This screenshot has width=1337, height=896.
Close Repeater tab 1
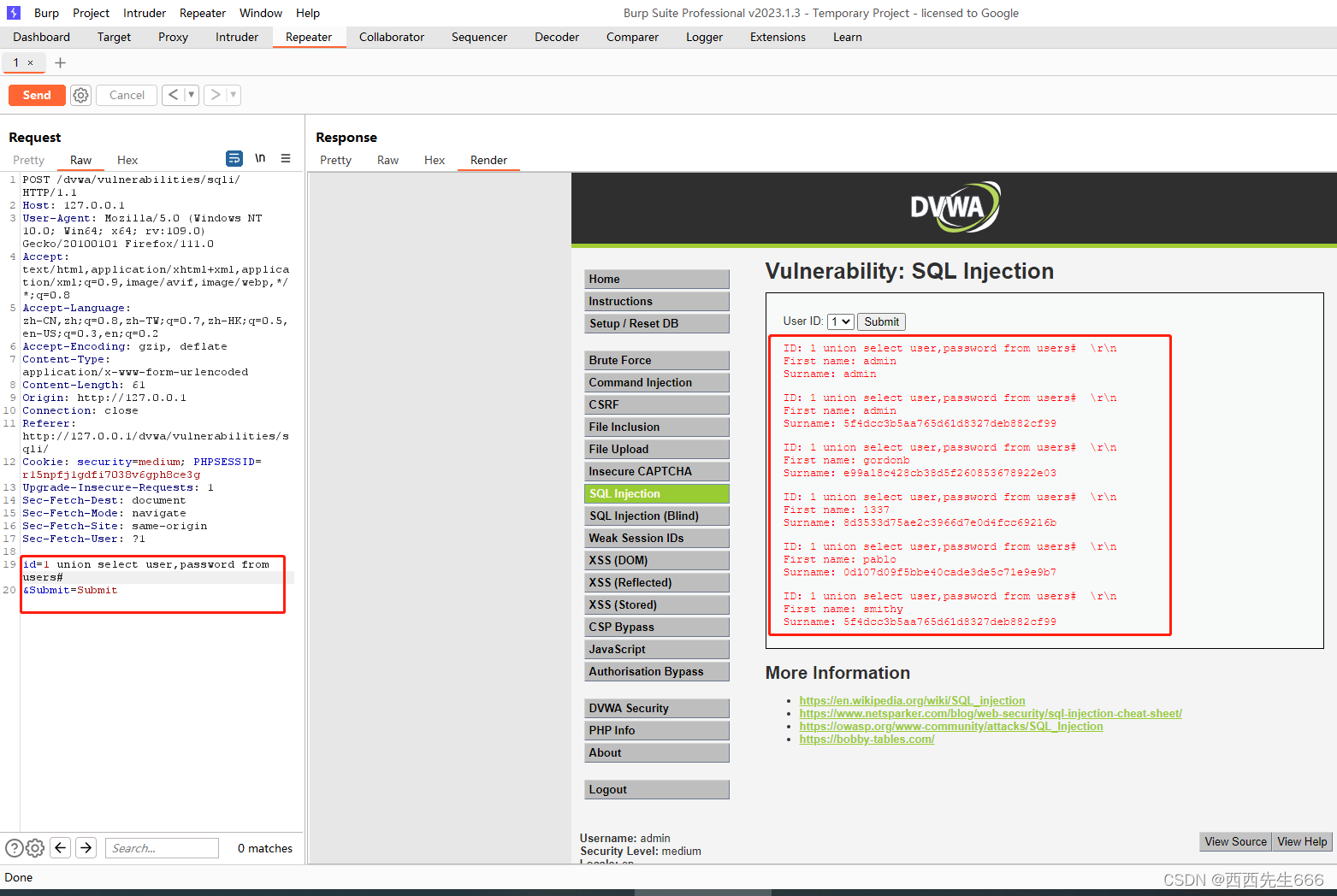click(x=31, y=62)
